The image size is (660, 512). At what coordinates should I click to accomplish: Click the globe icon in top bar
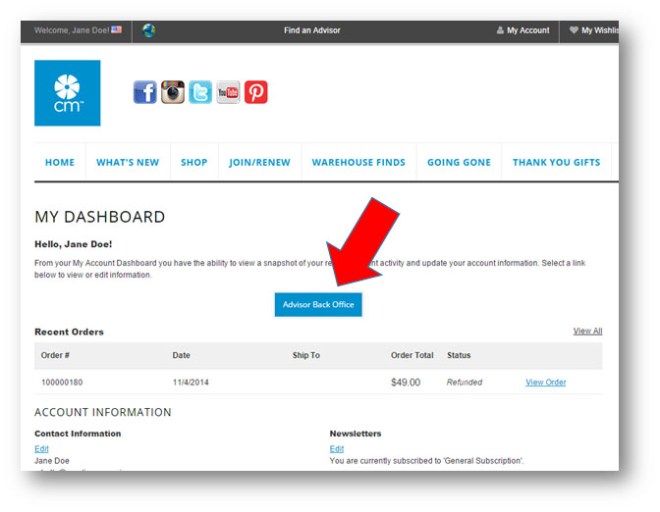coord(149,30)
